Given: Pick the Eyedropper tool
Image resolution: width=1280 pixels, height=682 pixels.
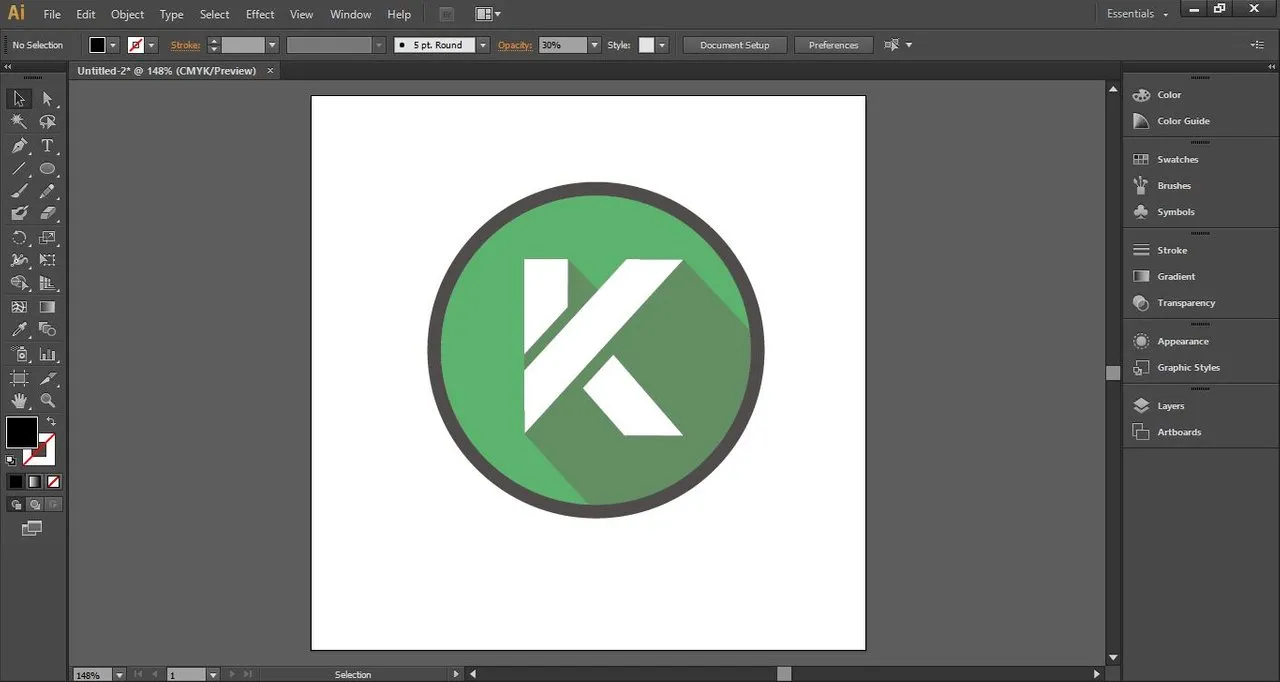Looking at the screenshot, I should 19,330.
